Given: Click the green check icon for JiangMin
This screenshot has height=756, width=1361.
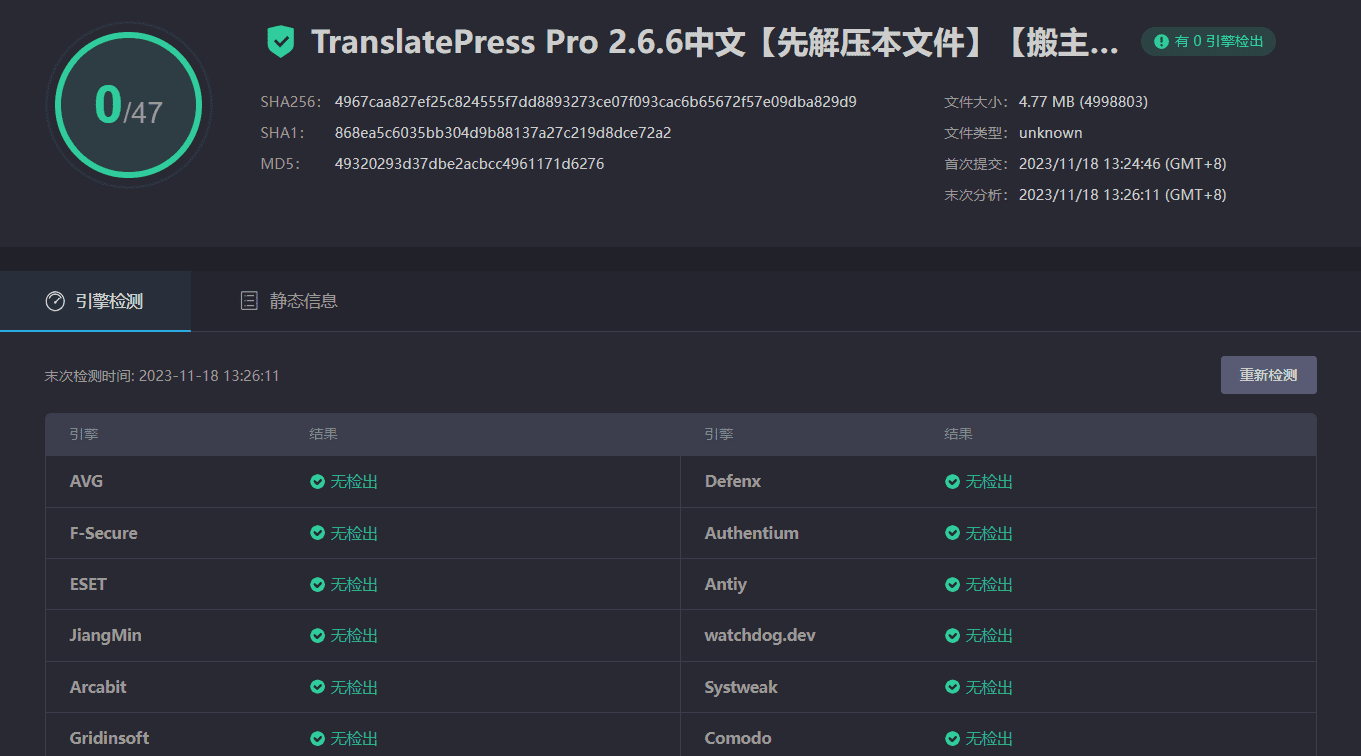Looking at the screenshot, I should pyautogui.click(x=317, y=636).
